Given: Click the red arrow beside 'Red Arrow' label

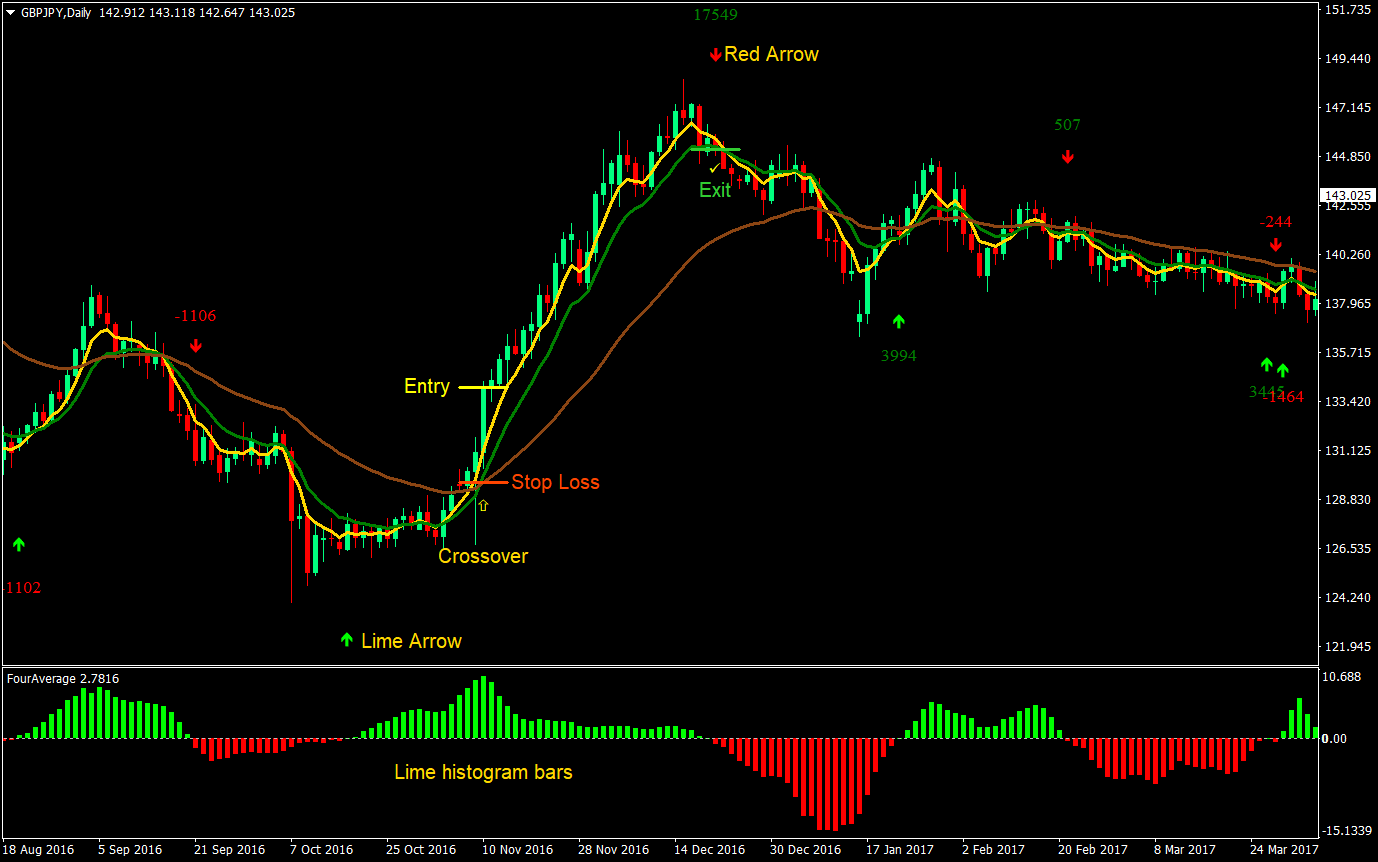Looking at the screenshot, I should [x=715, y=55].
